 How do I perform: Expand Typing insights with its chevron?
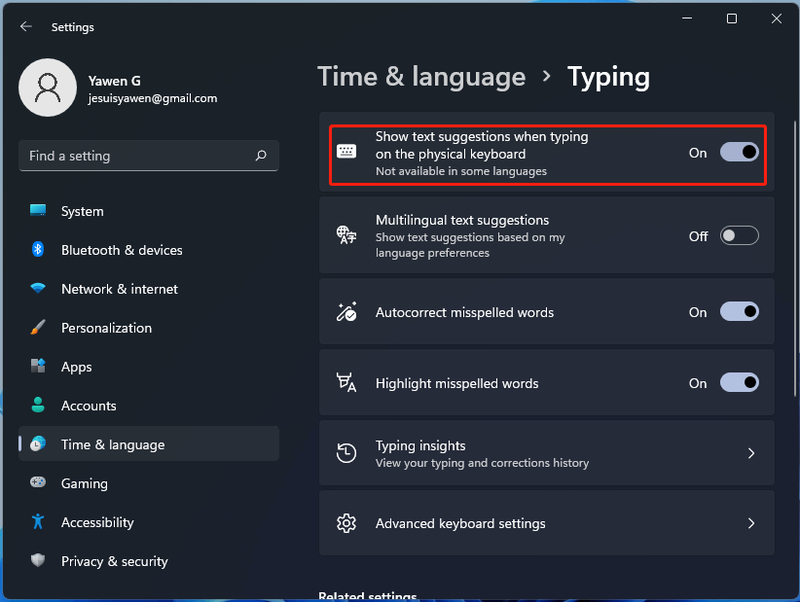pos(751,453)
